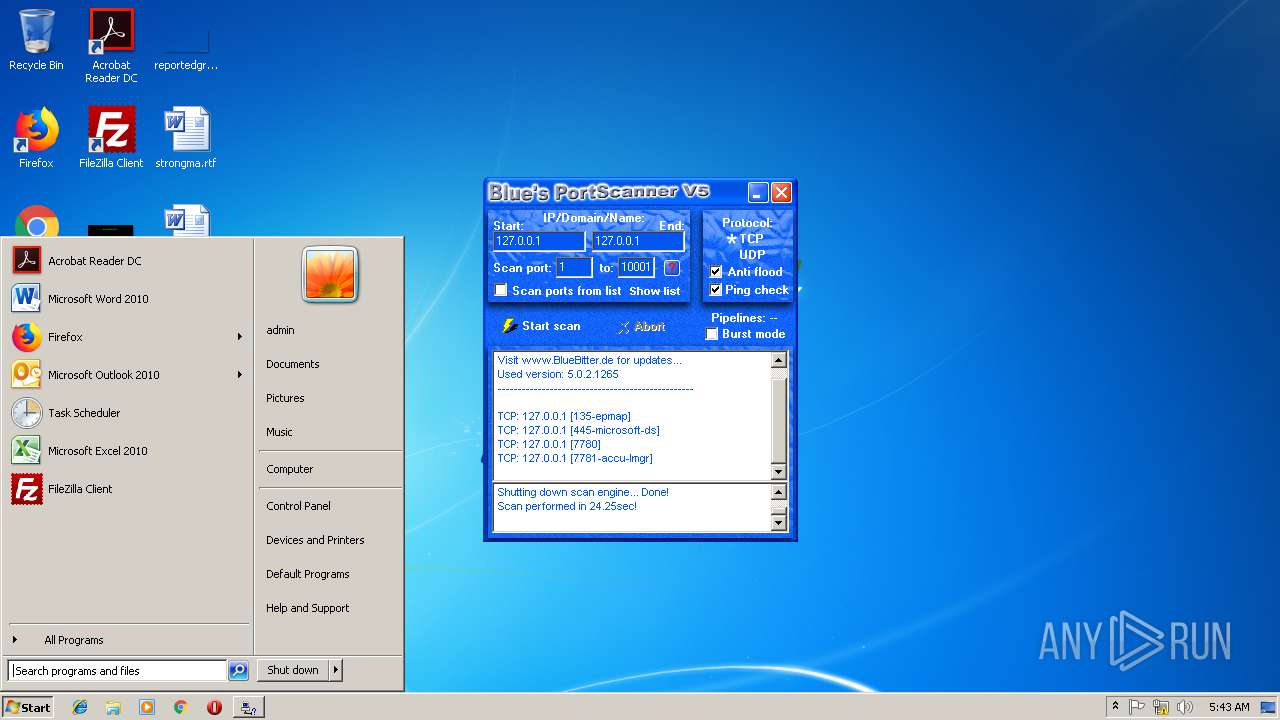
Task: Expand the Firefox submenu arrow
Action: pyautogui.click(x=240, y=337)
